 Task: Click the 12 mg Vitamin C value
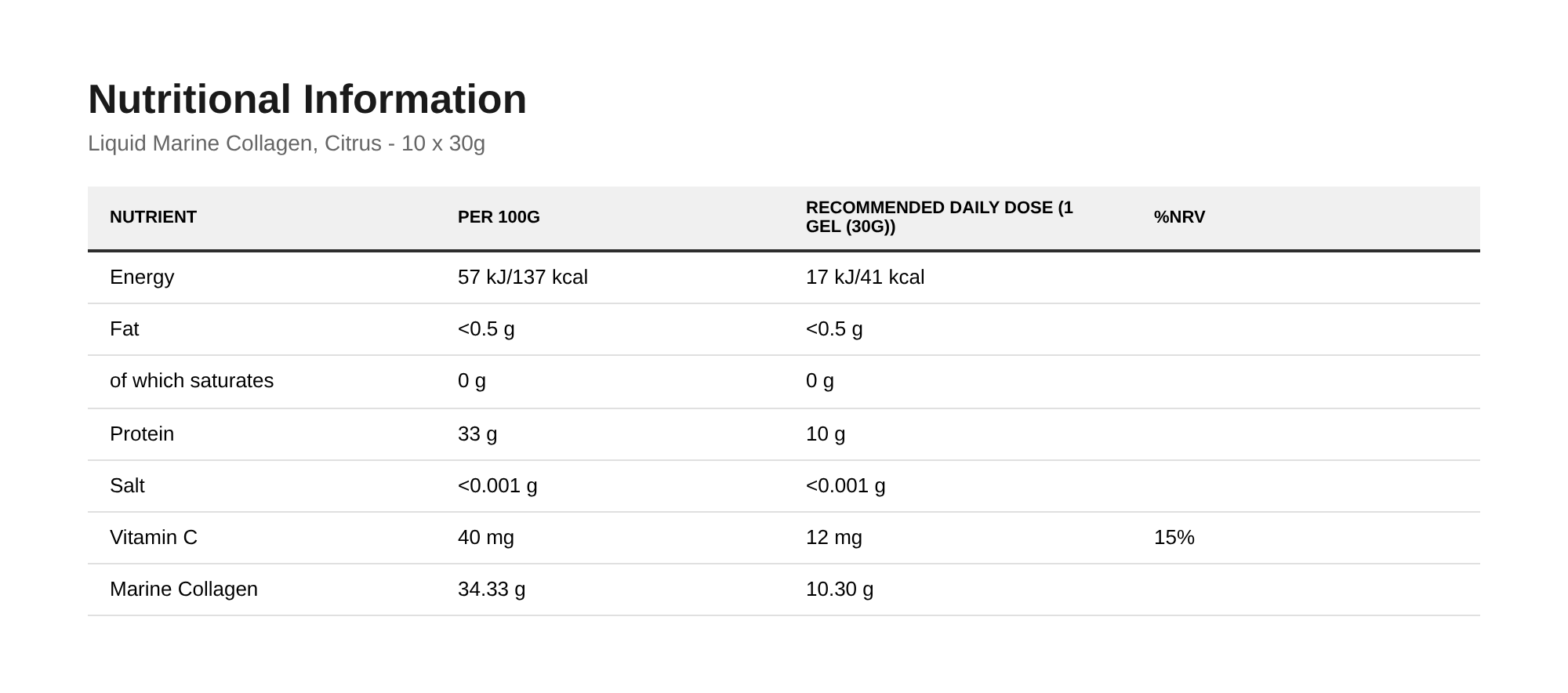[x=834, y=538]
